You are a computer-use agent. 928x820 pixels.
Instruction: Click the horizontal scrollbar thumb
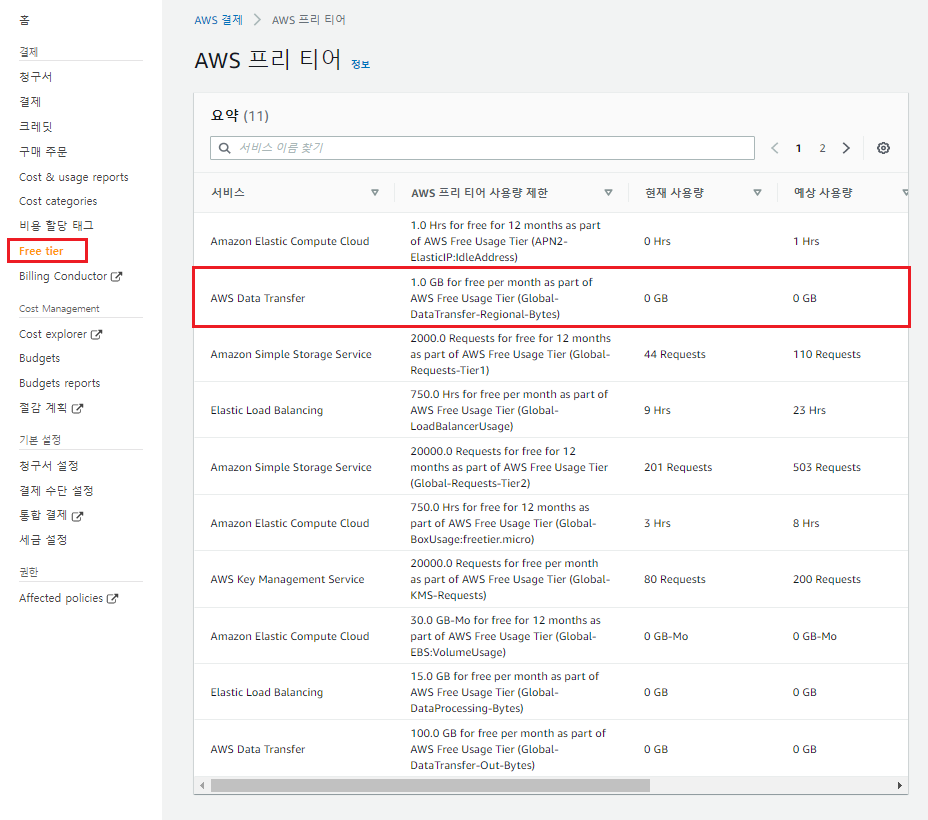tap(430, 786)
